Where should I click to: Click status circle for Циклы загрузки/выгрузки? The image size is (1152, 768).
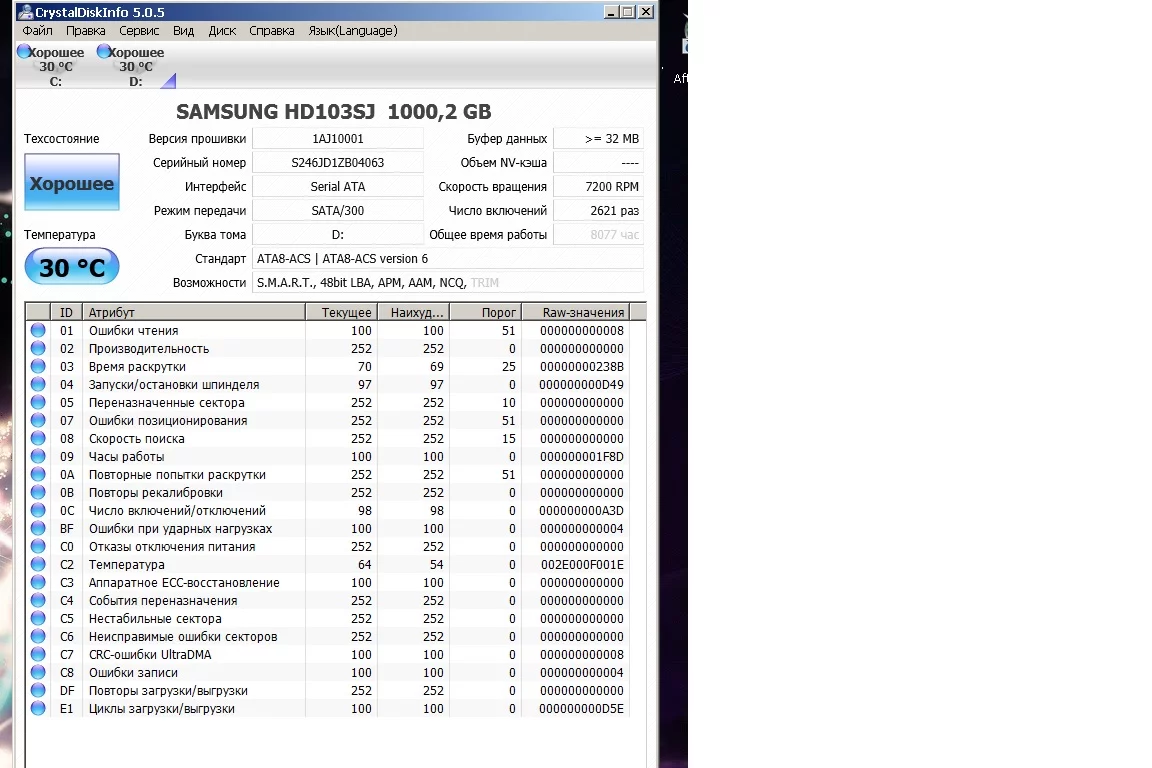point(37,708)
